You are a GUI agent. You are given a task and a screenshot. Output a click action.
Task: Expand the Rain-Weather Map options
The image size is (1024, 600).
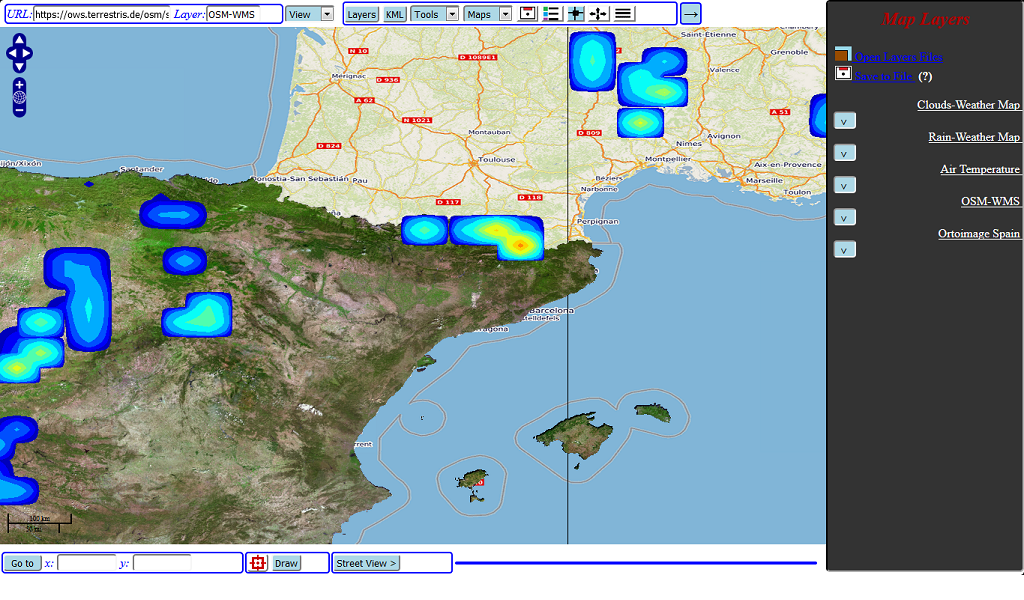844,152
